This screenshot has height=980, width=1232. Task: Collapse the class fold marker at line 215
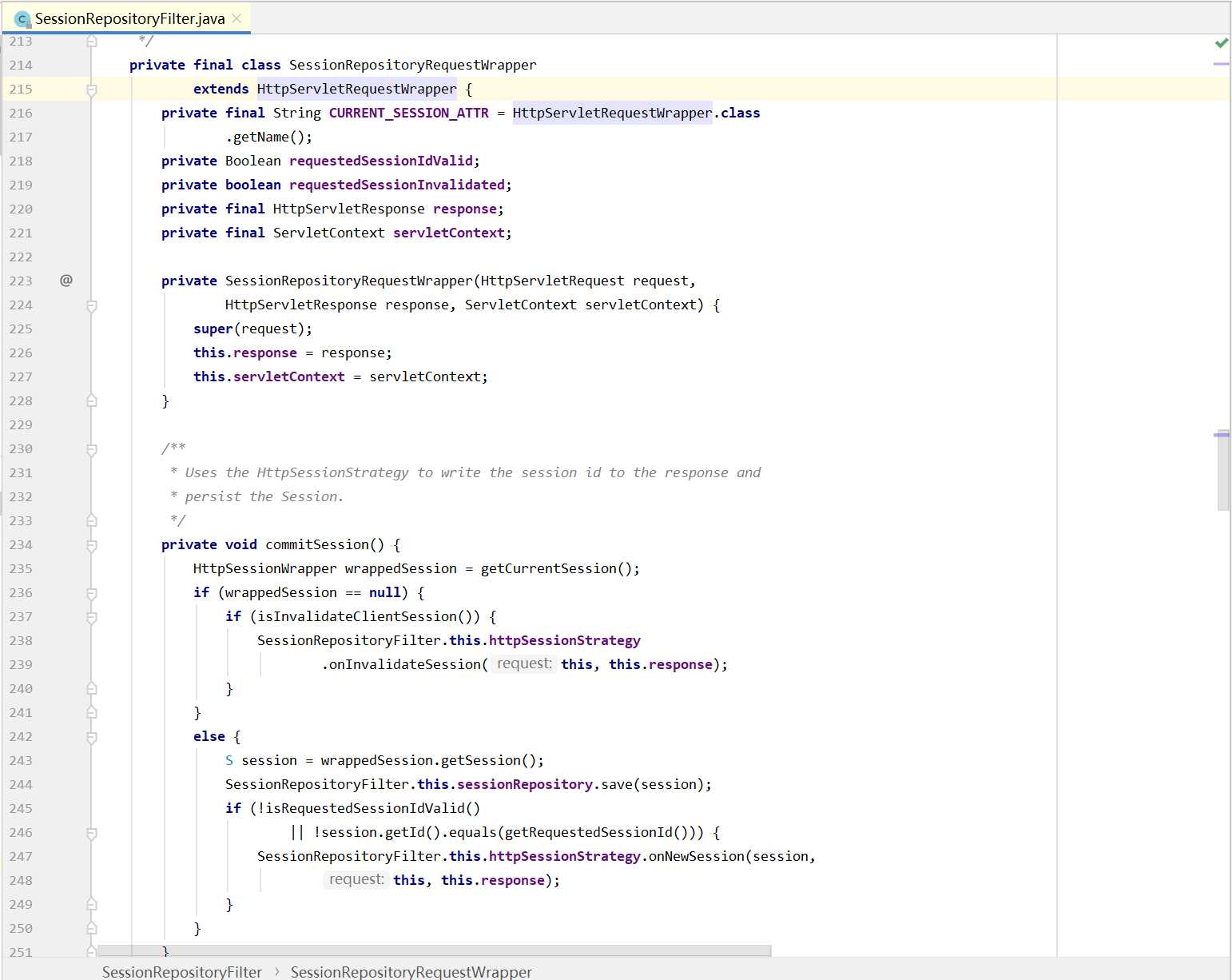[x=92, y=90]
